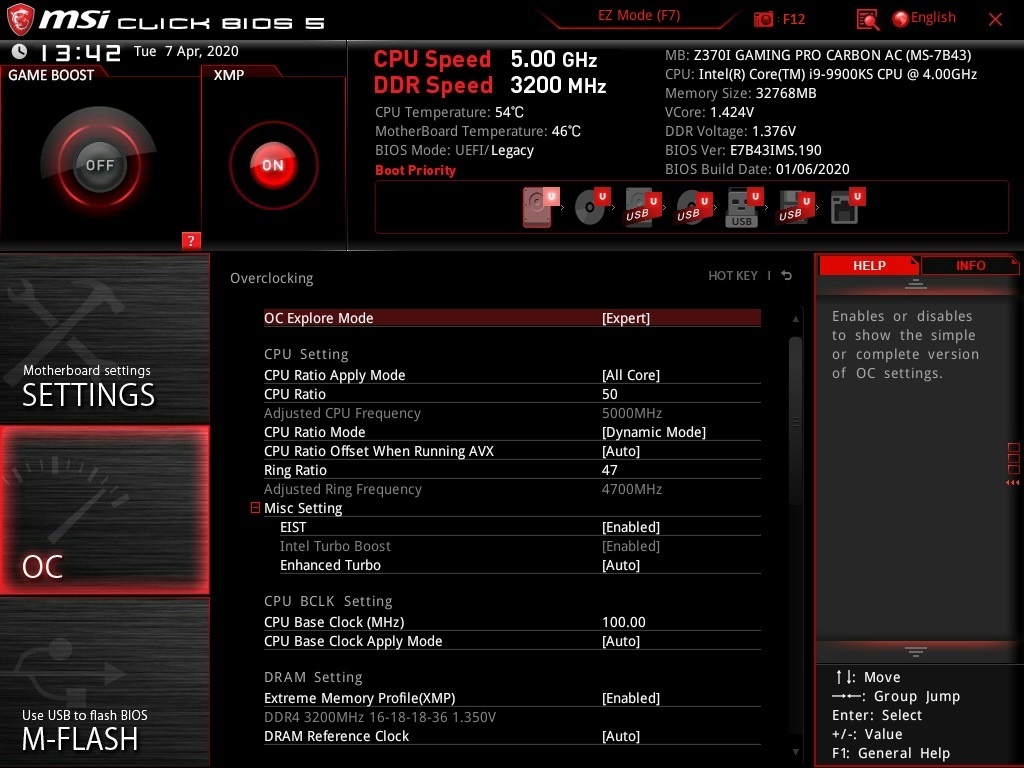Viewport: 1024px width, 768px height.
Task: Close the BIOS with the X button
Action: tap(995, 20)
